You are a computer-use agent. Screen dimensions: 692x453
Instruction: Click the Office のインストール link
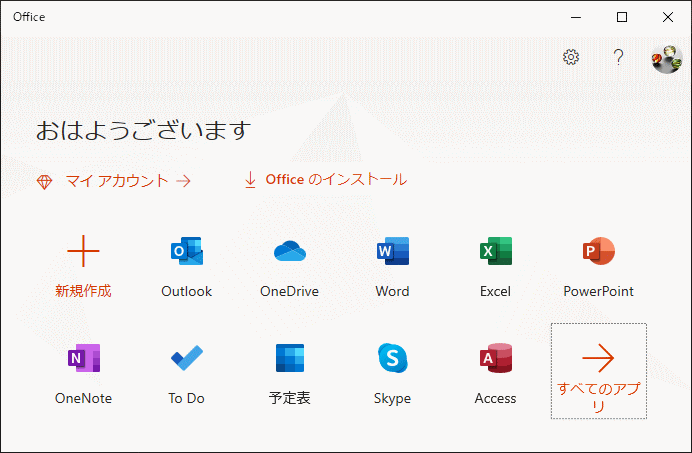[325, 180]
